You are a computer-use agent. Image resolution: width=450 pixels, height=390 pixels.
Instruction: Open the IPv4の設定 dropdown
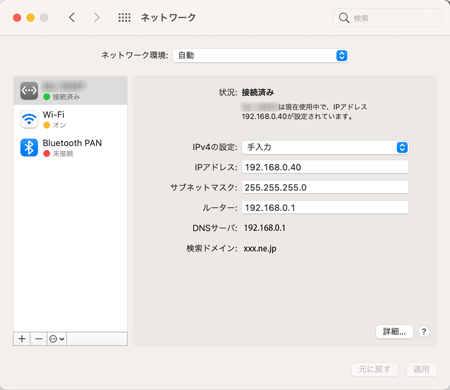click(325, 147)
